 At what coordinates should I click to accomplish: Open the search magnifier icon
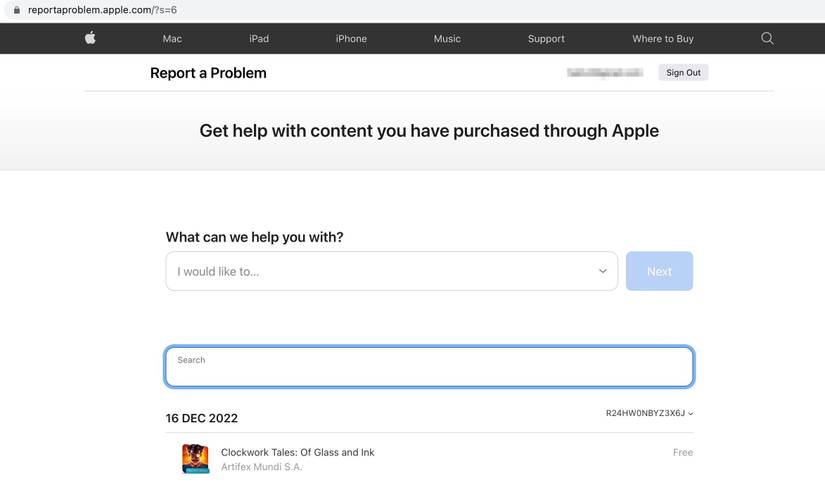click(767, 38)
